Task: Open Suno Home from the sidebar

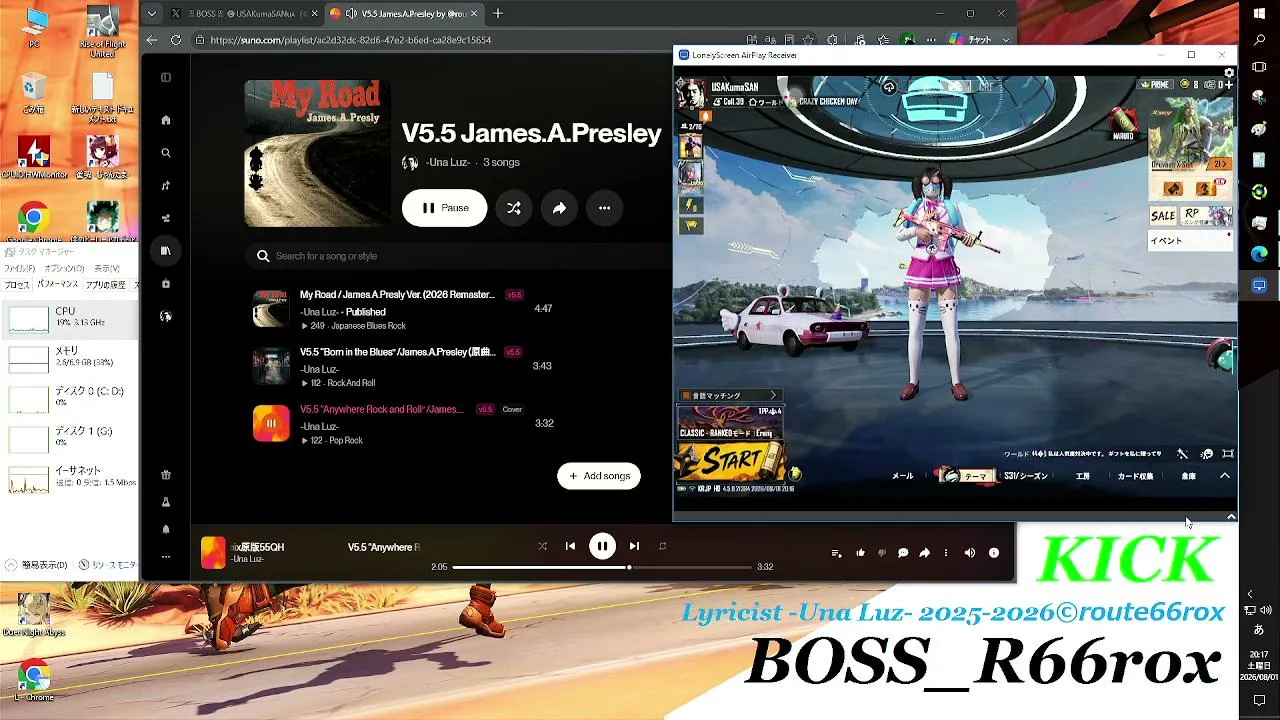Action: 166,120
